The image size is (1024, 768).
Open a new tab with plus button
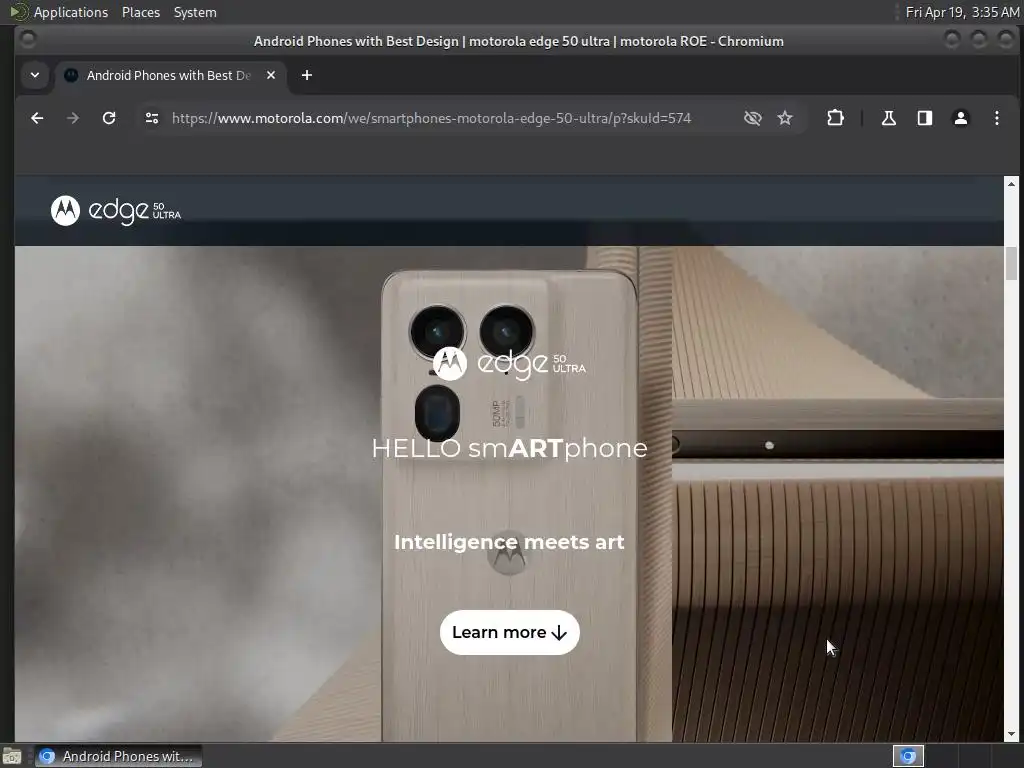tap(307, 75)
